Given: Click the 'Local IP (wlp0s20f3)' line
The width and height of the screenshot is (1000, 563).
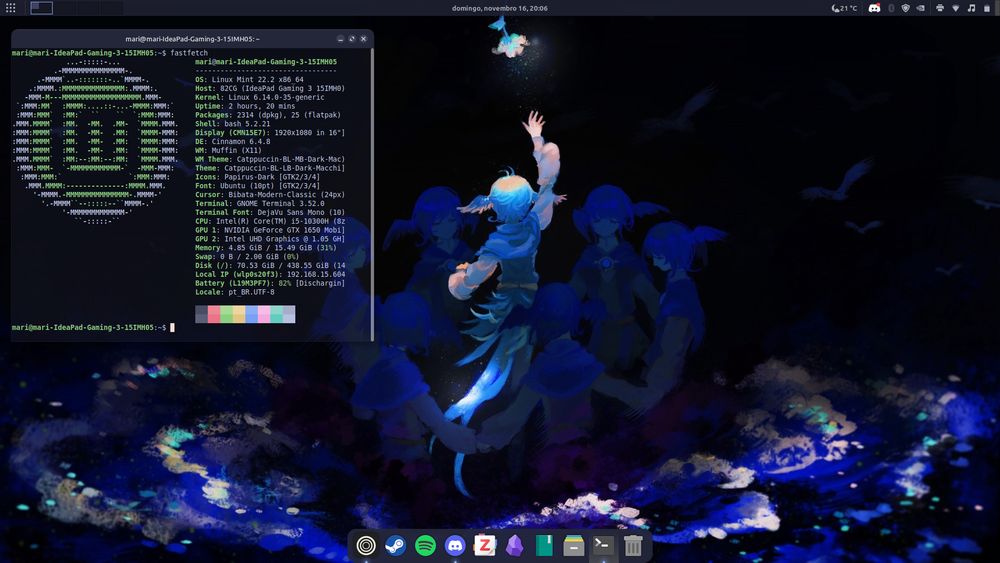Looking at the screenshot, I should click(x=270, y=275).
